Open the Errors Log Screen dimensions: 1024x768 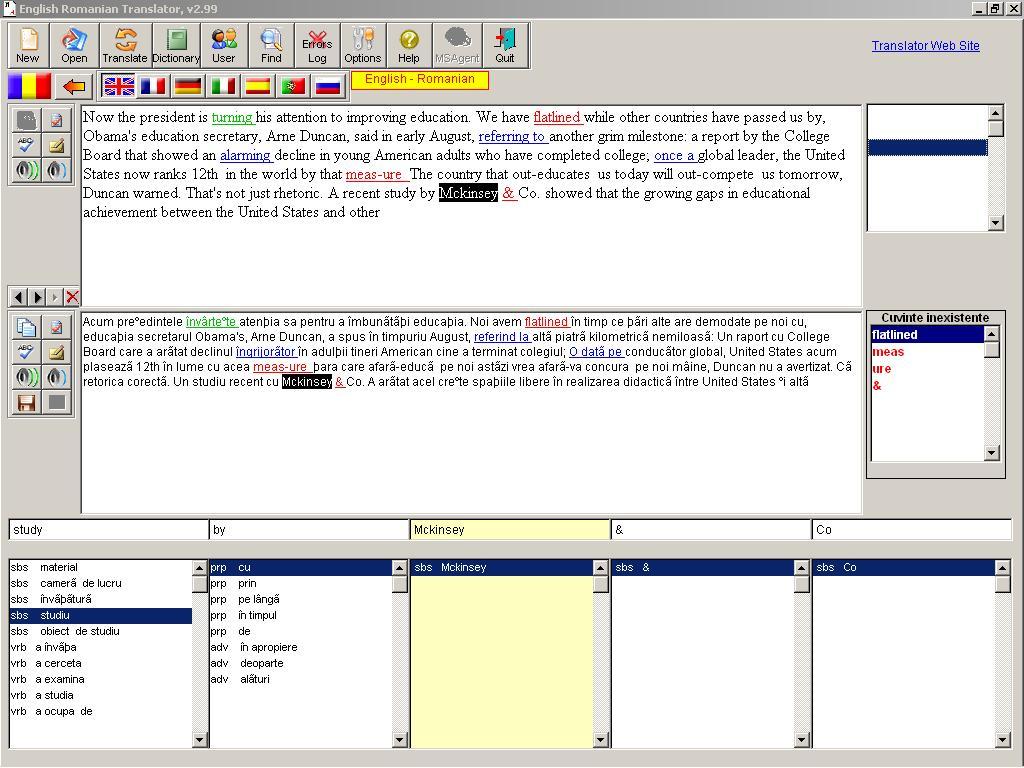pos(317,45)
